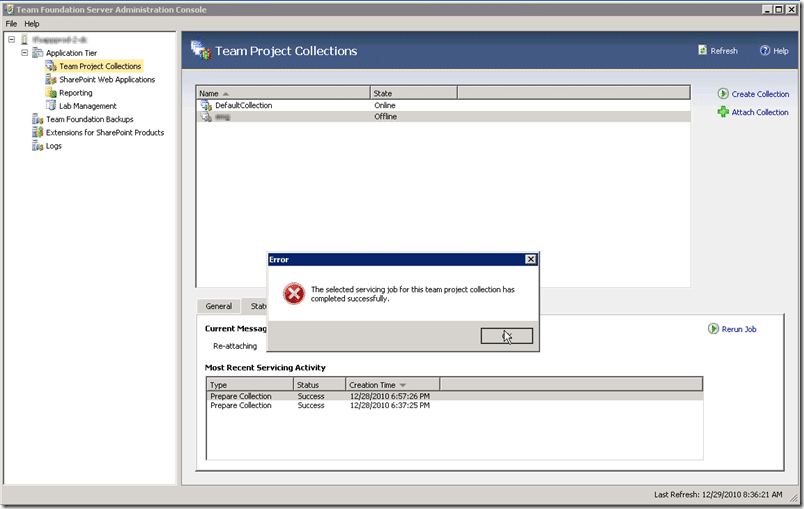Open SharePoint Web Applications node
The width and height of the screenshot is (804, 509).
[x=107, y=79]
